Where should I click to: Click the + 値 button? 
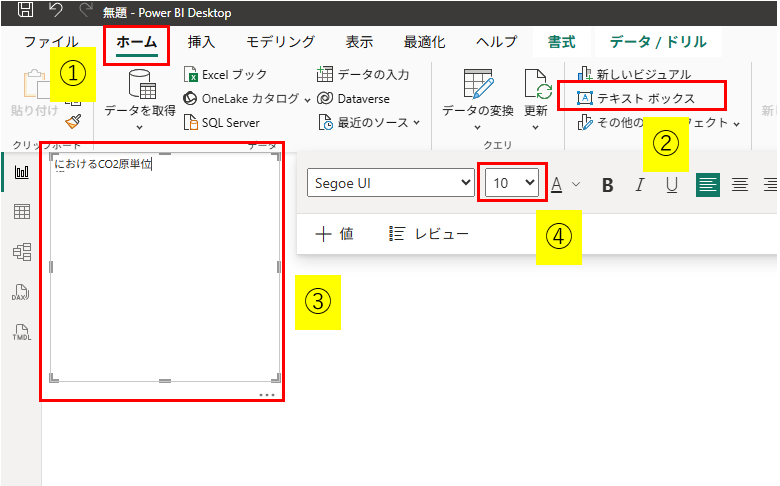(x=334, y=234)
